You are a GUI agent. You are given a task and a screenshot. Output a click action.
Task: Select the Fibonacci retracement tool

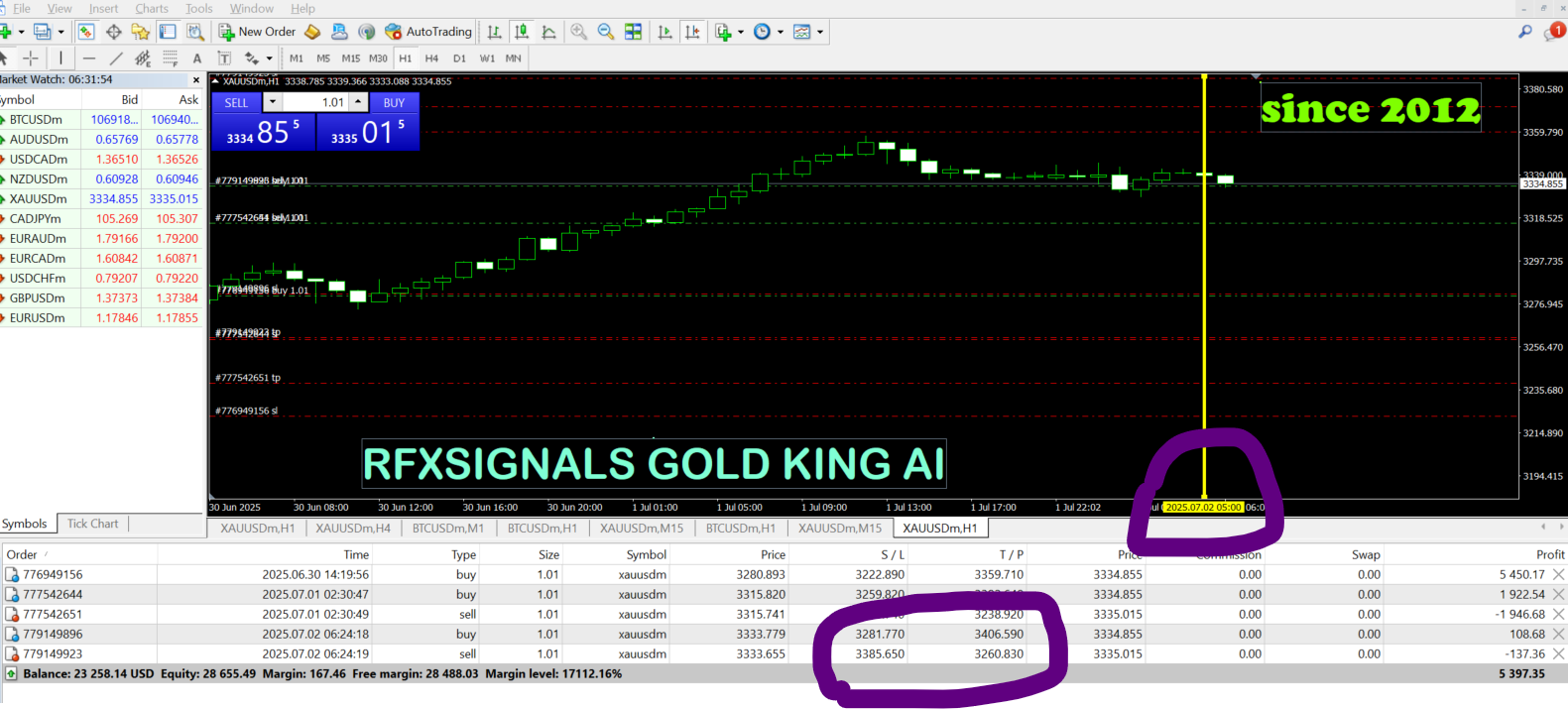coord(171,58)
